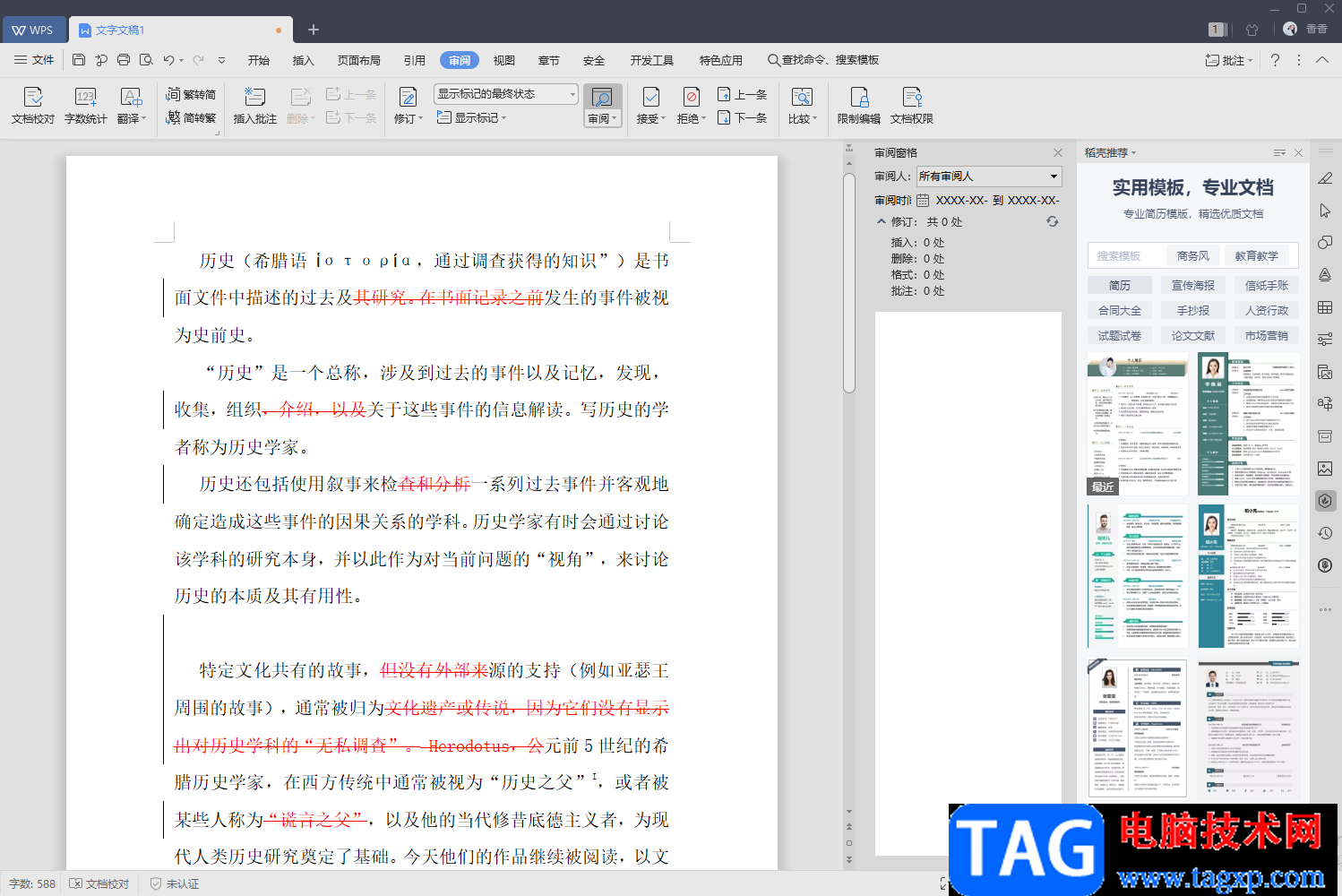Click the document vertical scrollbar thumb
Image resolution: width=1342 pixels, height=896 pixels.
pyautogui.click(x=848, y=282)
